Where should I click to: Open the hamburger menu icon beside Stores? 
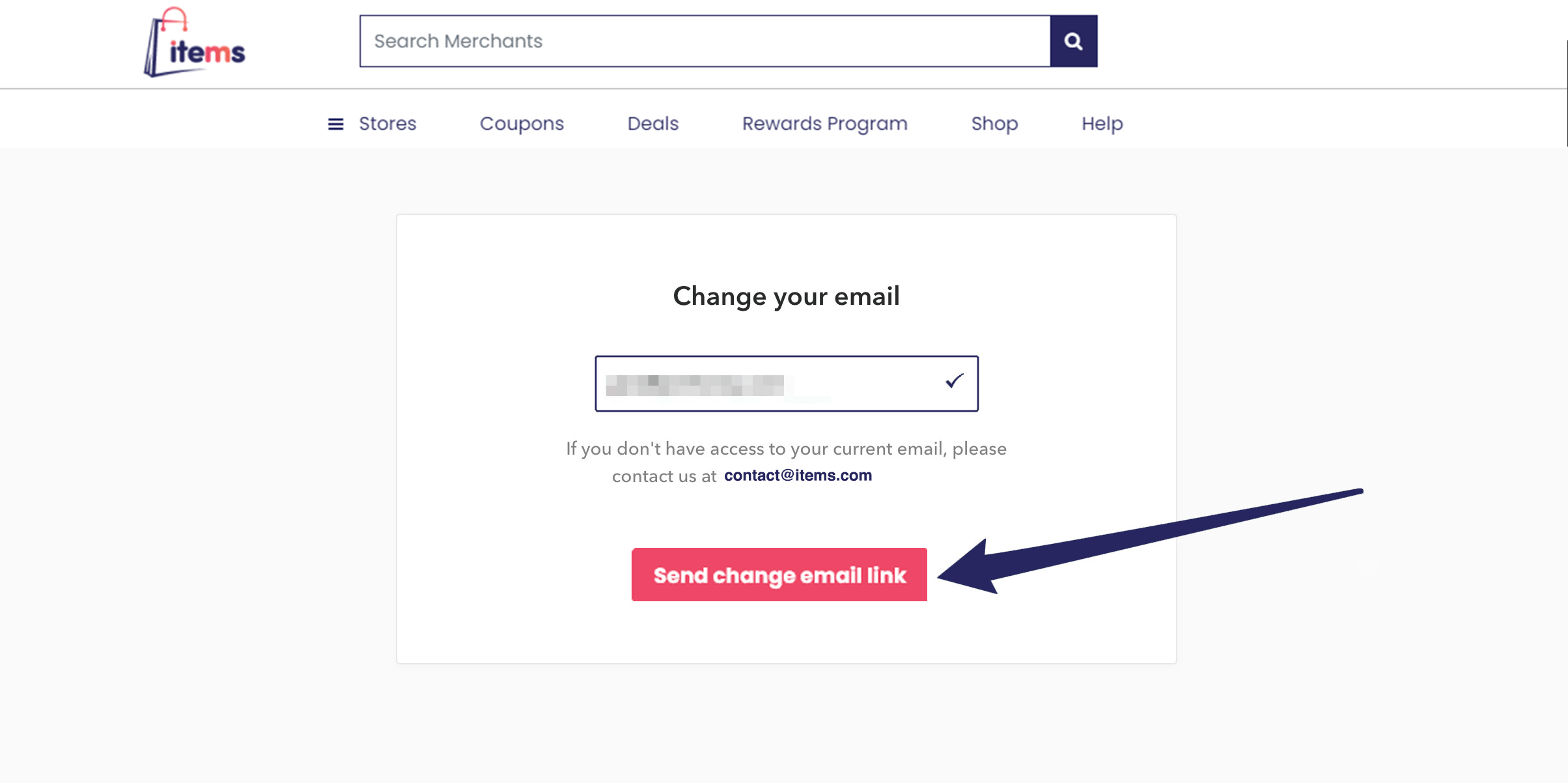point(335,124)
